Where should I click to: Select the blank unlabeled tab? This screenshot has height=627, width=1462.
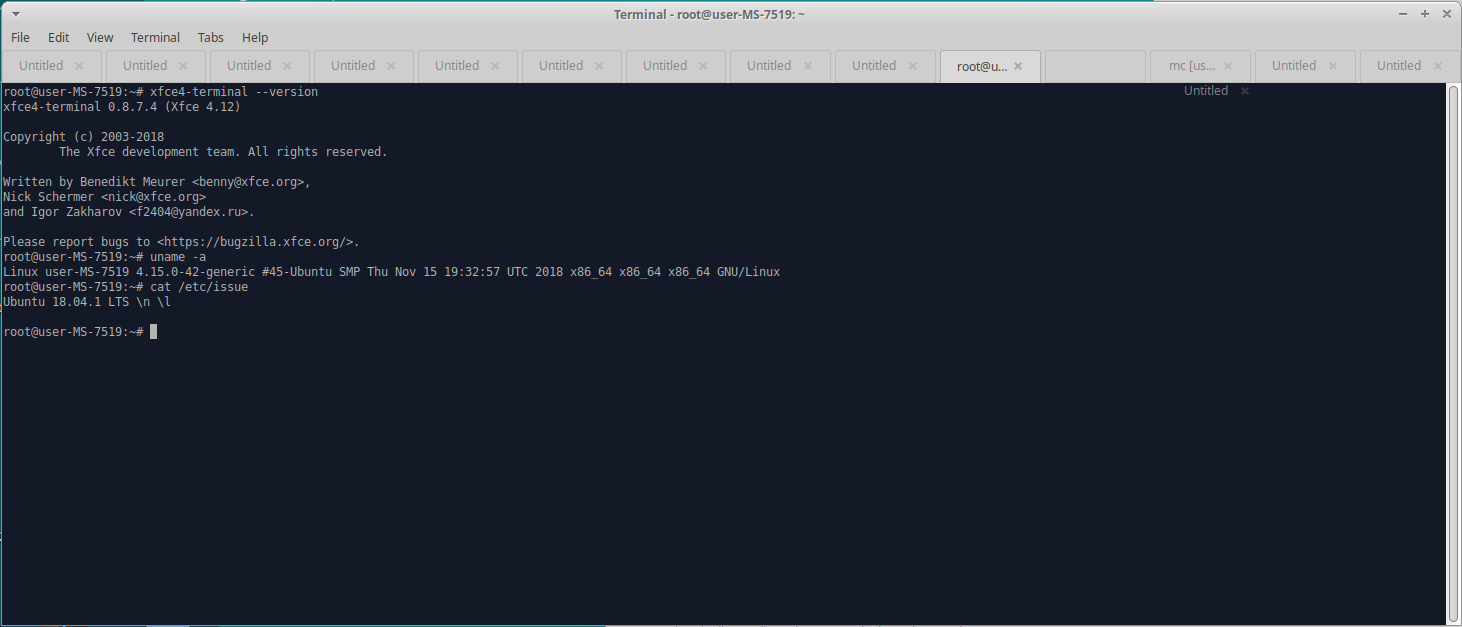pyautogui.click(x=1095, y=66)
